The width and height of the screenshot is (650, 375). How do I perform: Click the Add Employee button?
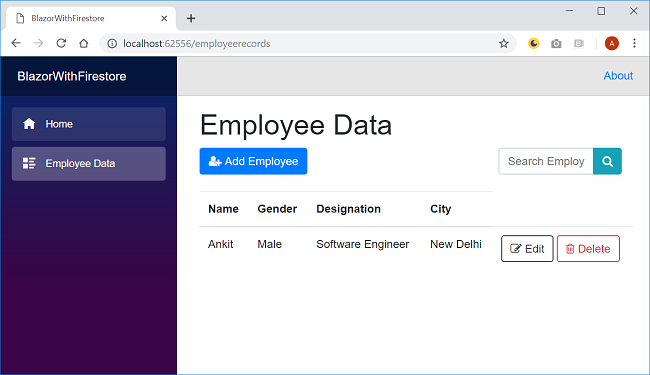click(x=253, y=161)
